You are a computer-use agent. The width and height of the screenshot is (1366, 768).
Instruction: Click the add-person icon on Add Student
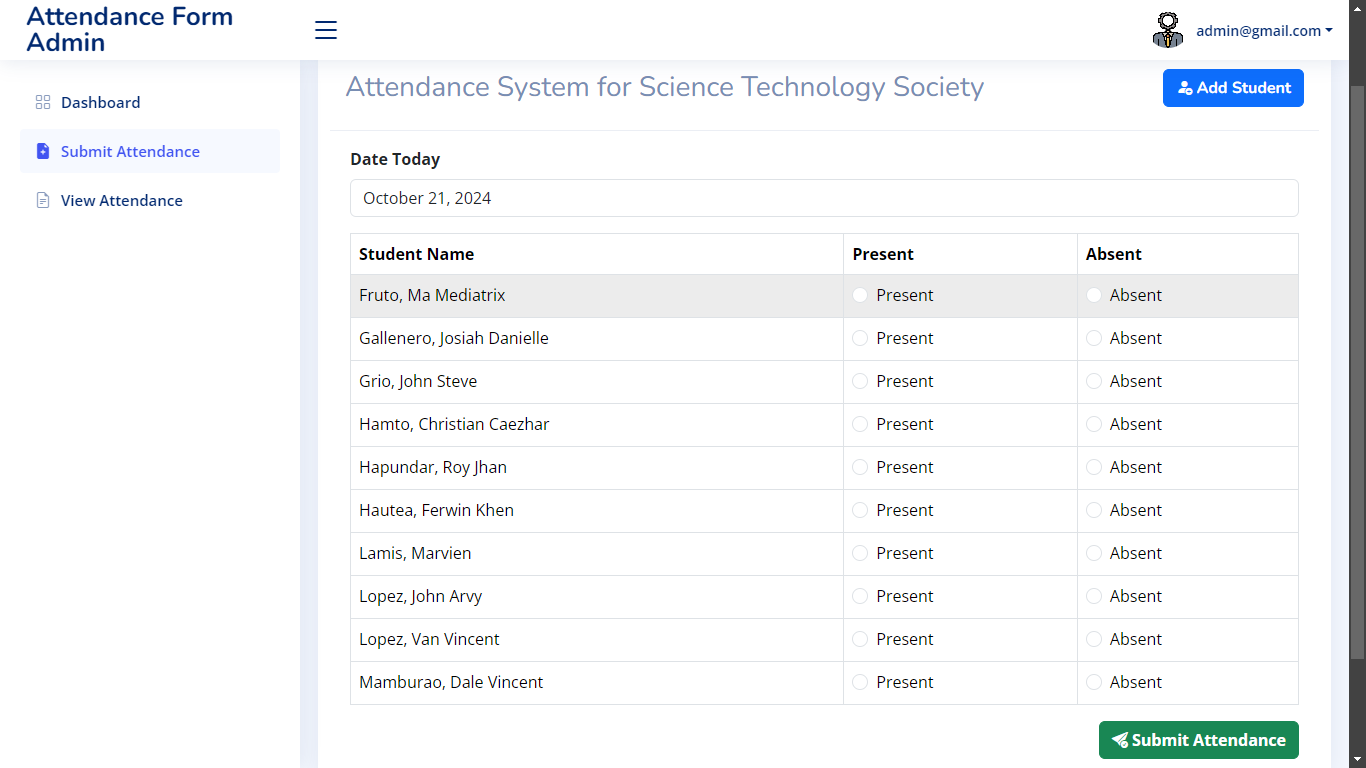click(1185, 88)
